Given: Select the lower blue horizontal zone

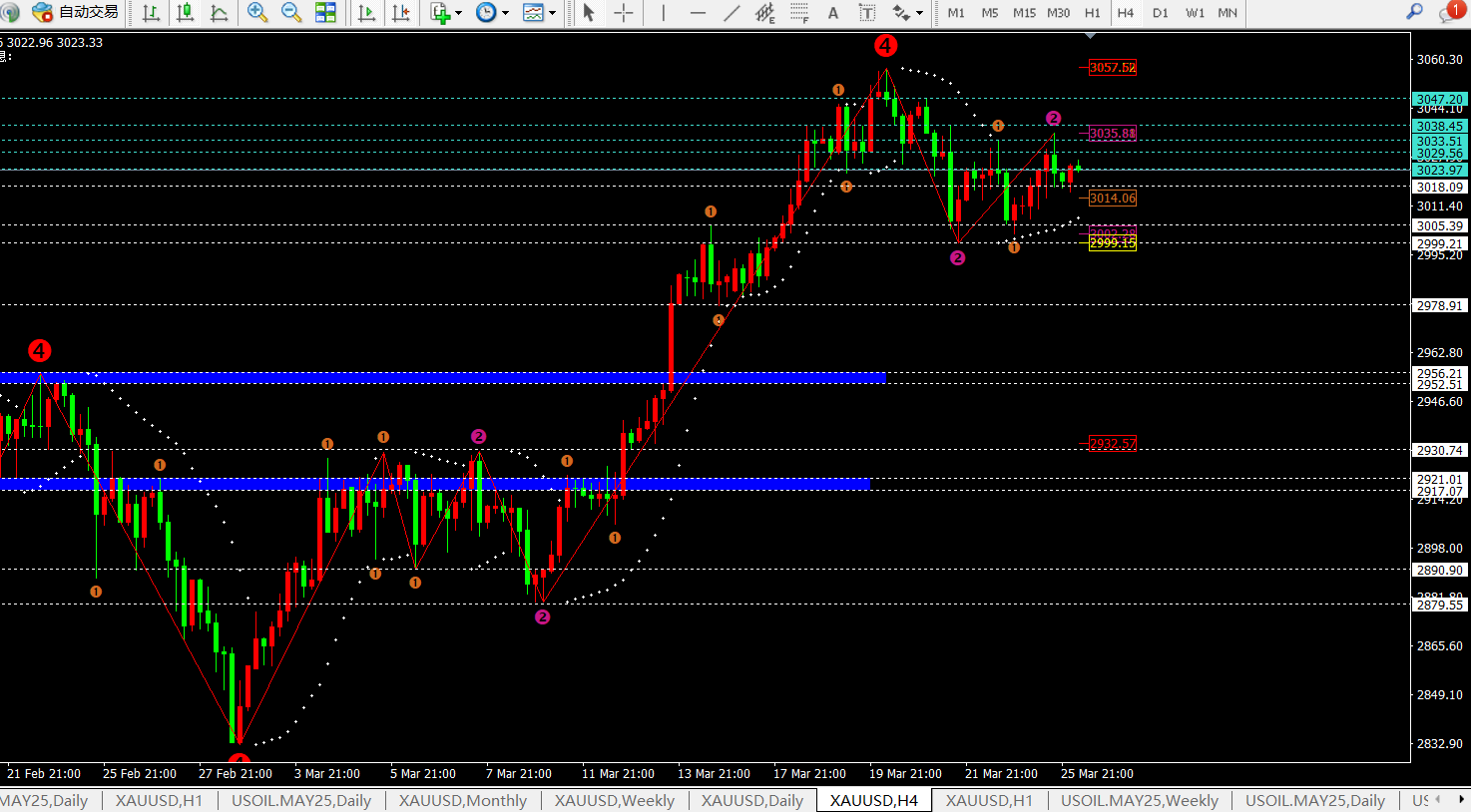Looking at the screenshot, I should click(434, 484).
